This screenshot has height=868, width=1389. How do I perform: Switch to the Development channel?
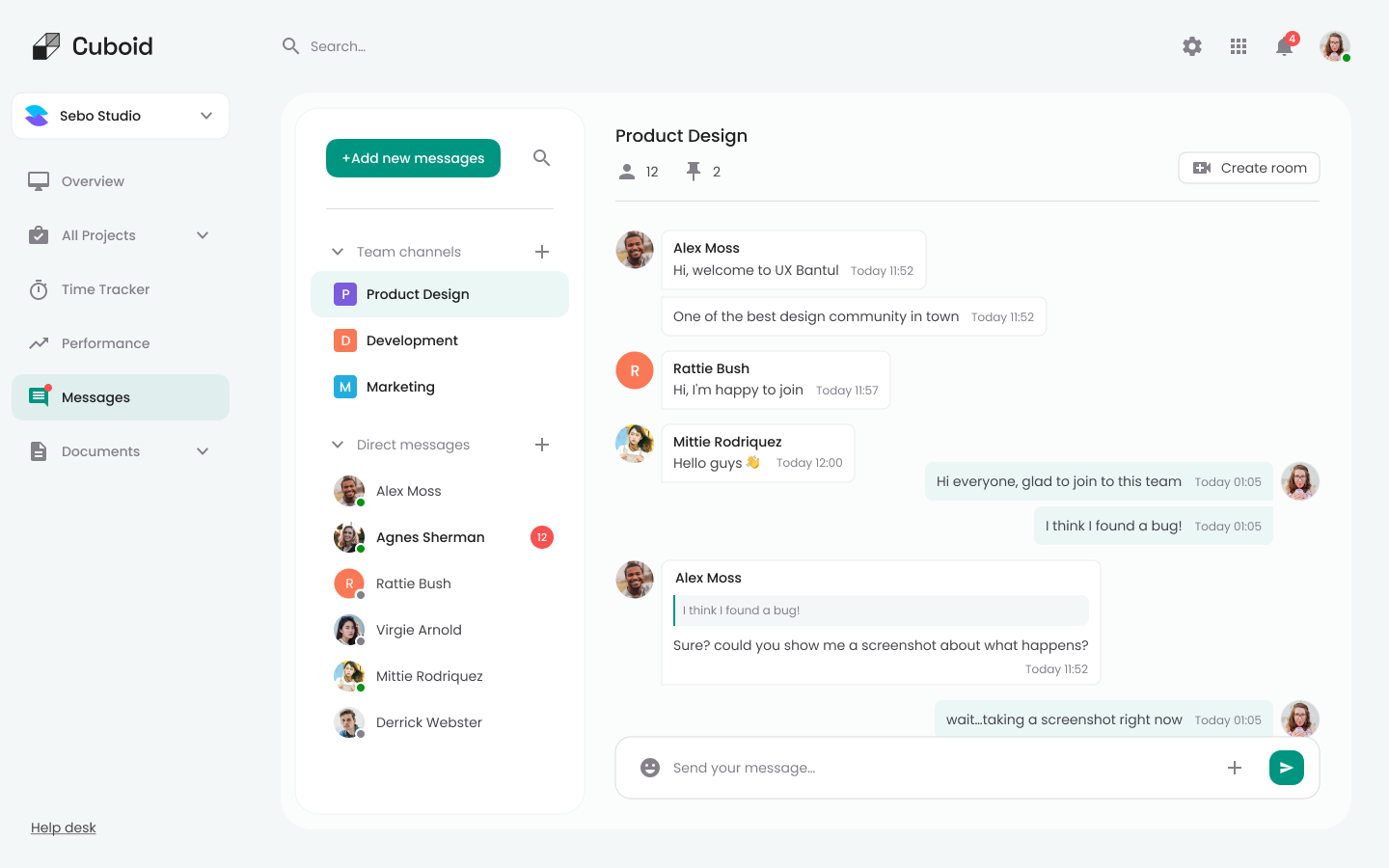point(412,340)
